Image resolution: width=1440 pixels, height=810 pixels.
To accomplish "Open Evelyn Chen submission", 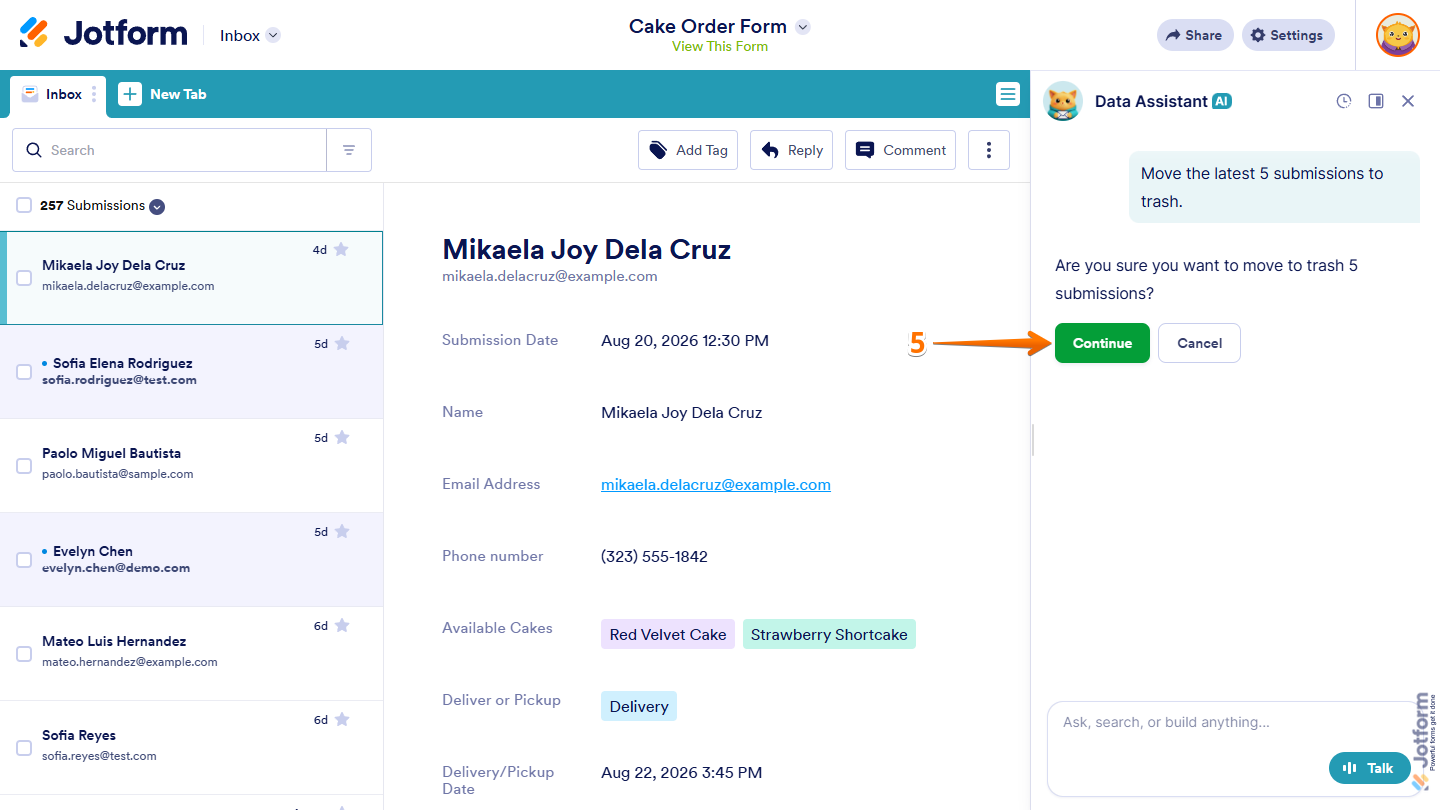I will click(x=191, y=560).
